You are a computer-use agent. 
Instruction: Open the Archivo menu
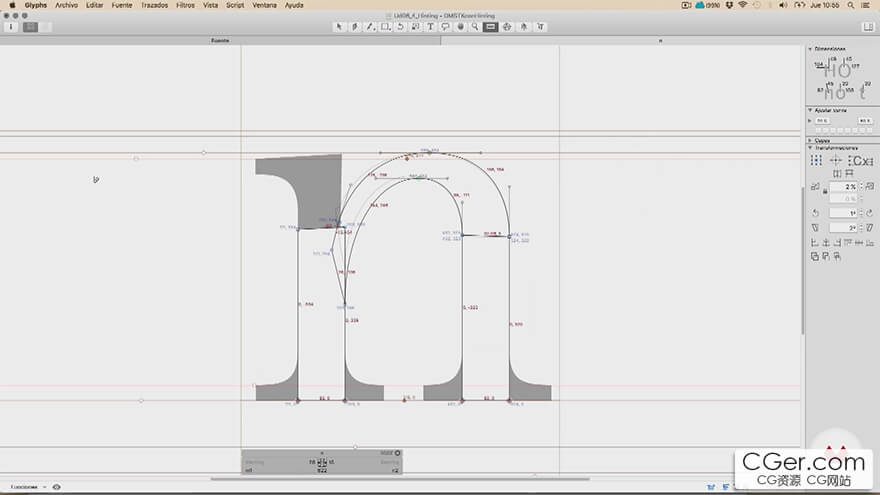(x=66, y=5)
